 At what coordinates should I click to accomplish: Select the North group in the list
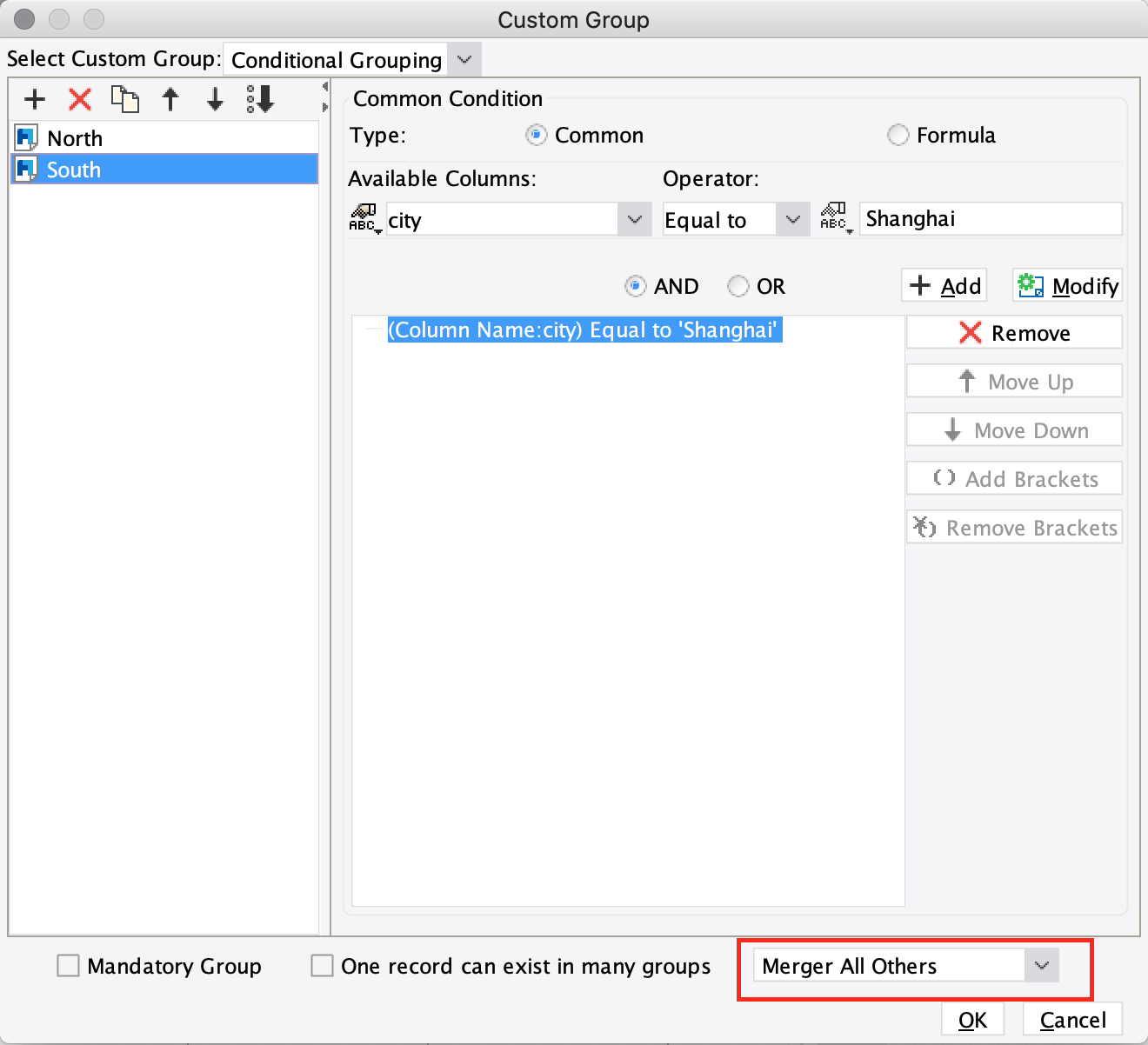(75, 137)
